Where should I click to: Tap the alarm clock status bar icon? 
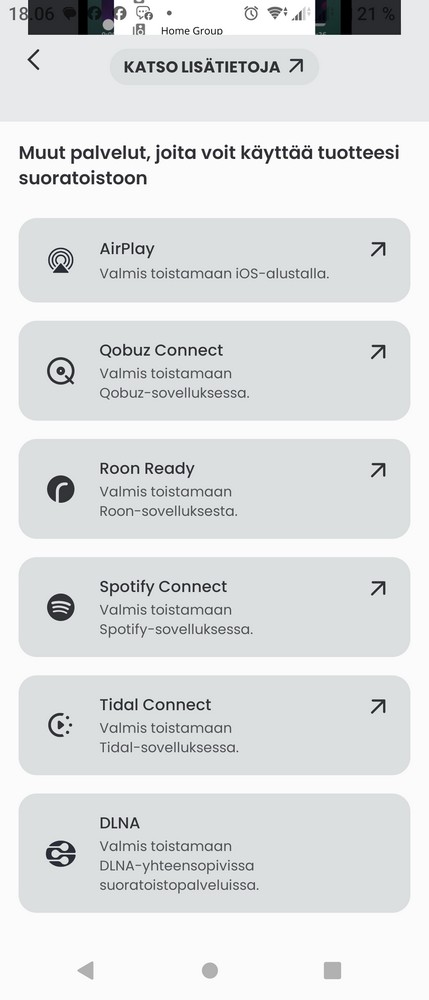pos(251,13)
